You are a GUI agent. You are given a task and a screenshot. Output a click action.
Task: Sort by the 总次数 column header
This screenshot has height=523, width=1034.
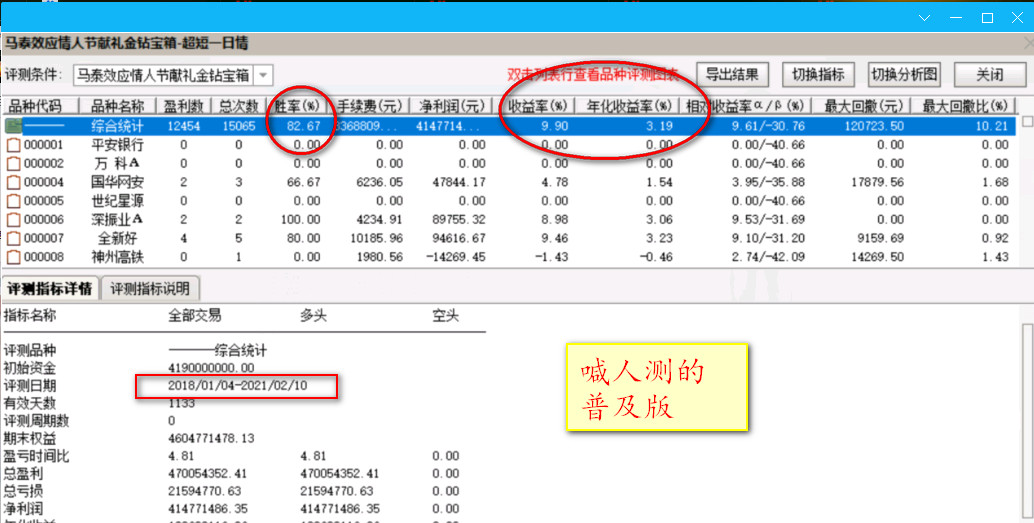238,106
